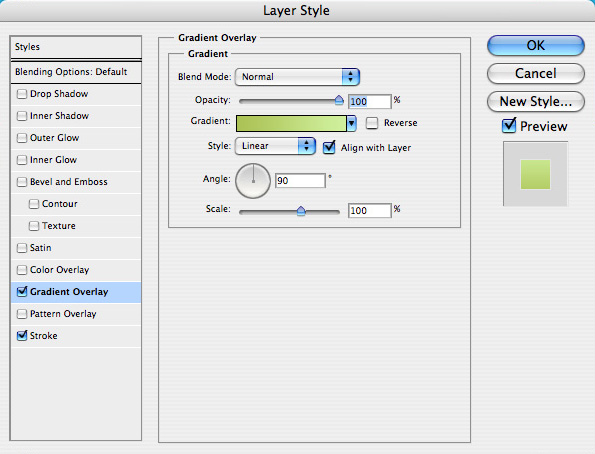The height and width of the screenshot is (454, 595).
Task: Click the Opacity slider handle
Action: [339, 100]
